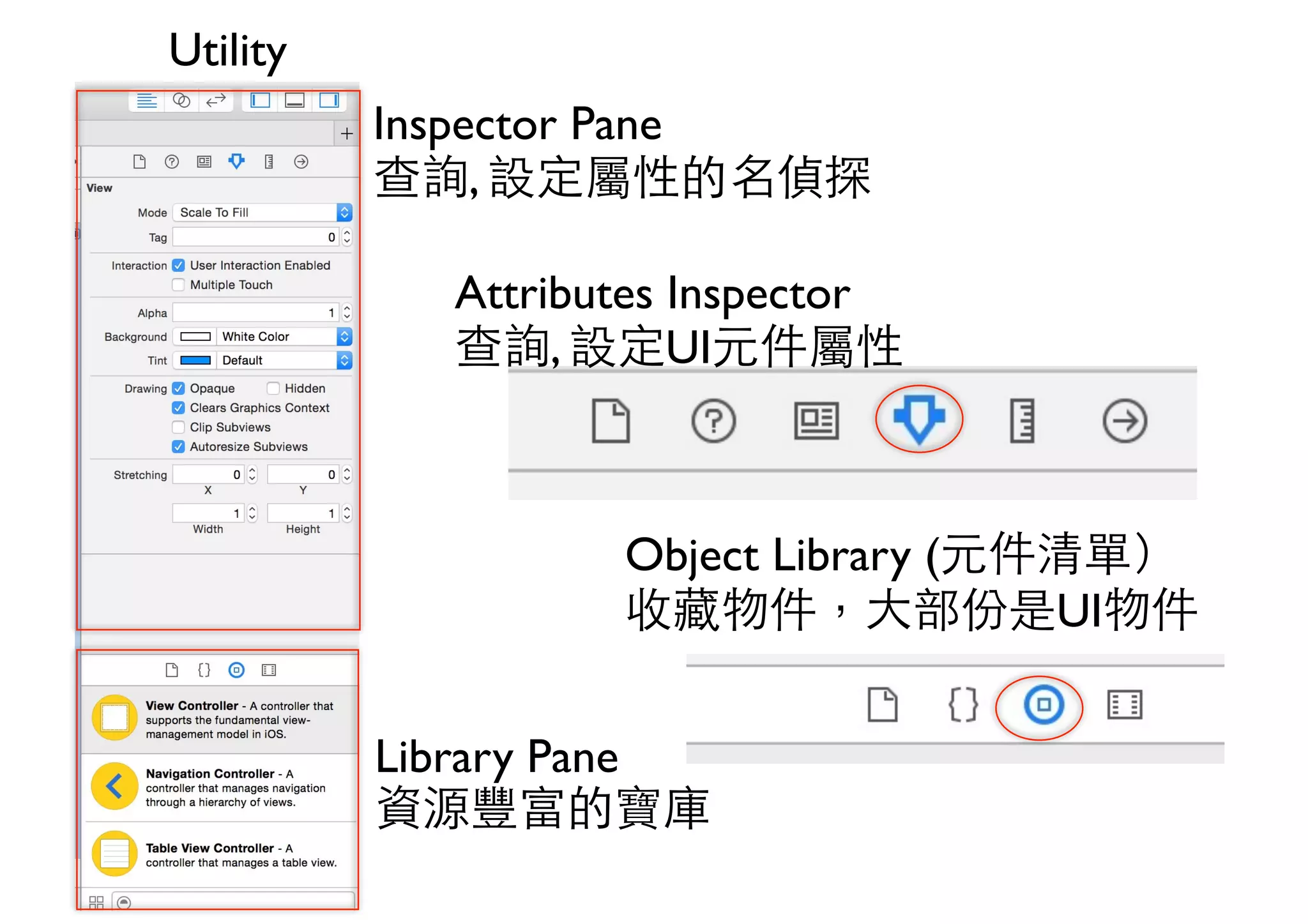The width and height of the screenshot is (1308, 924).
Task: Click the Stretching X field
Action: click(x=208, y=474)
